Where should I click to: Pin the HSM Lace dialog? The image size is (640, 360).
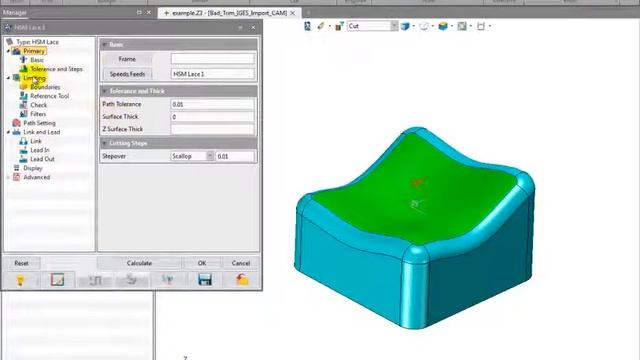(x=240, y=27)
